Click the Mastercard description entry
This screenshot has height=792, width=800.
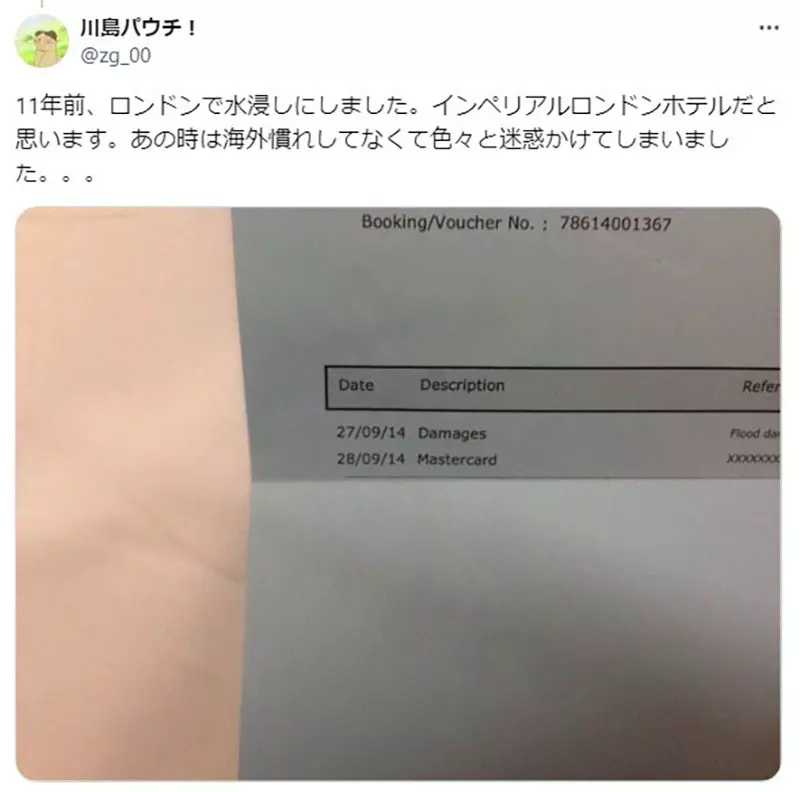[457, 459]
